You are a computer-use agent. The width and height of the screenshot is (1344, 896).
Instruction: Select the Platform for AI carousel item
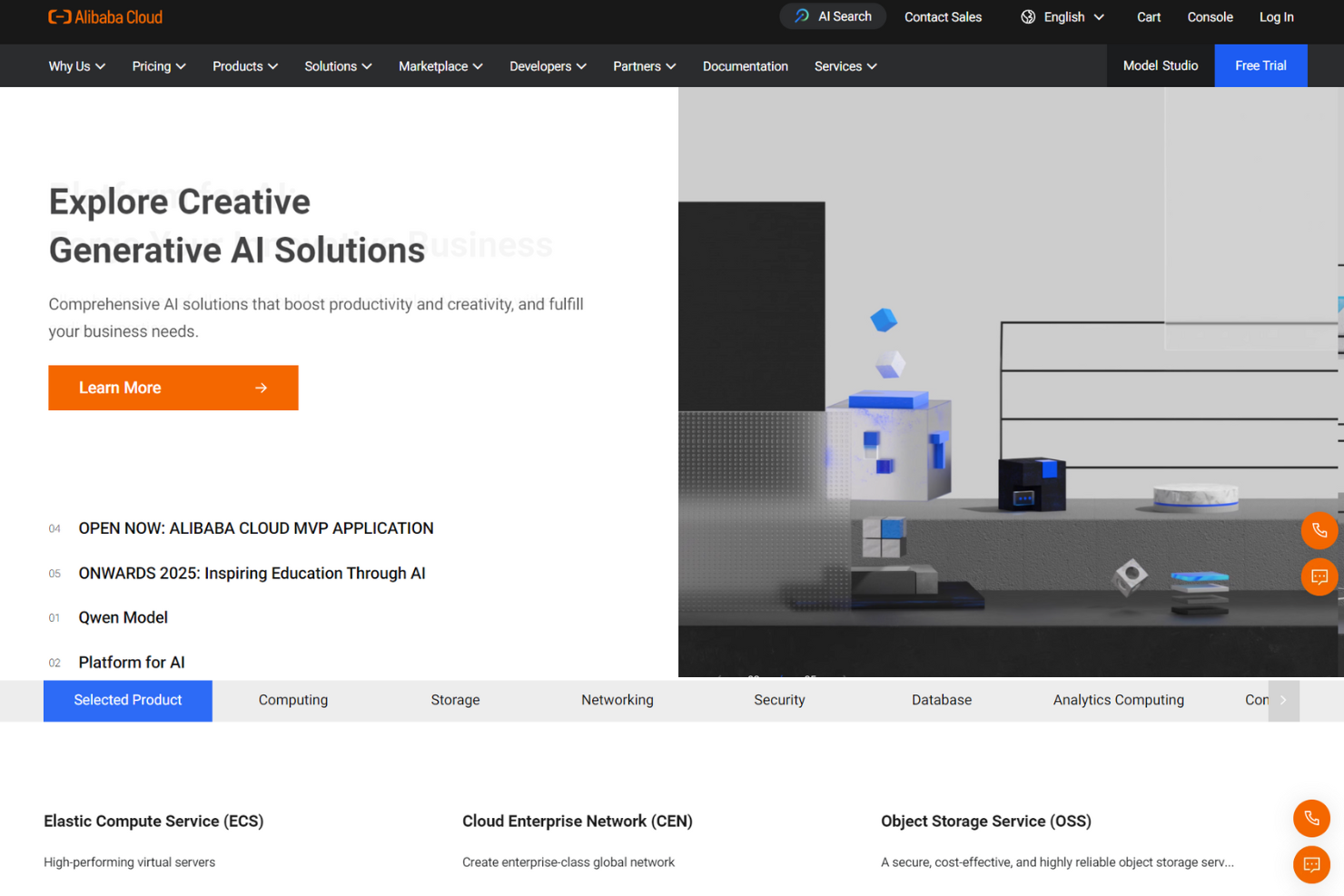click(131, 662)
